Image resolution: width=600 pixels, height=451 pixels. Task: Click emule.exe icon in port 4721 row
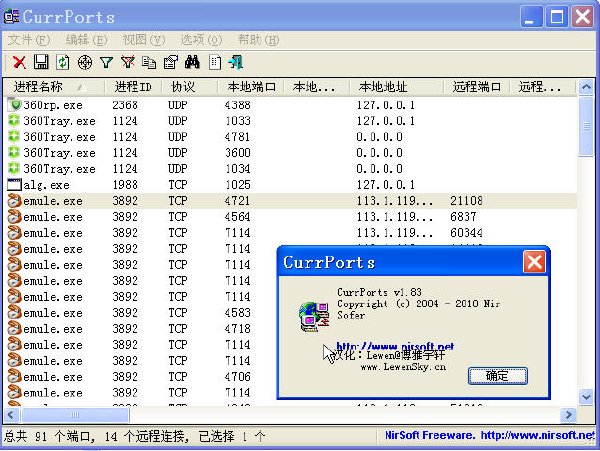coord(15,201)
